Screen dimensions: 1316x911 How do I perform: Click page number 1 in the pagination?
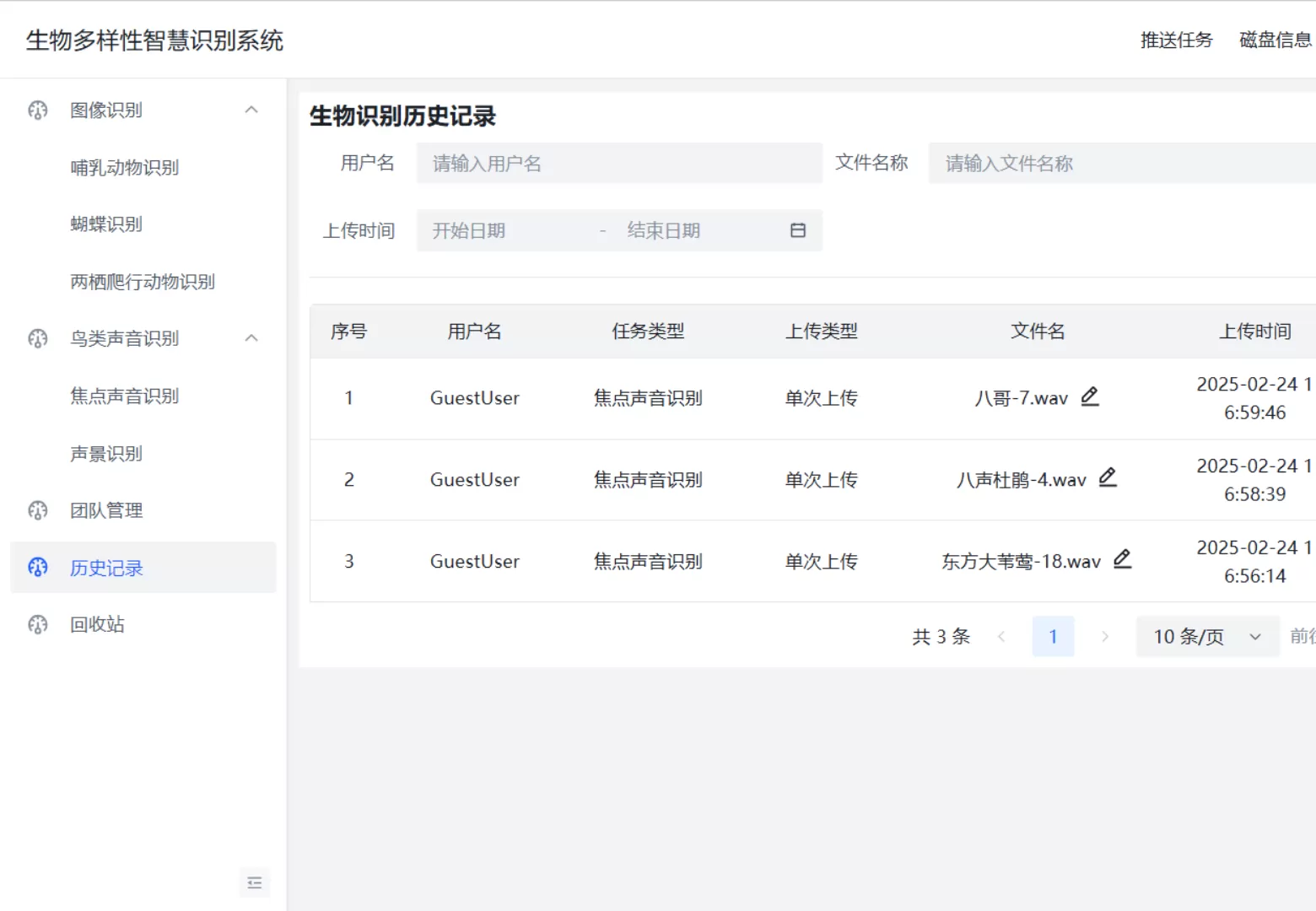[1053, 636]
